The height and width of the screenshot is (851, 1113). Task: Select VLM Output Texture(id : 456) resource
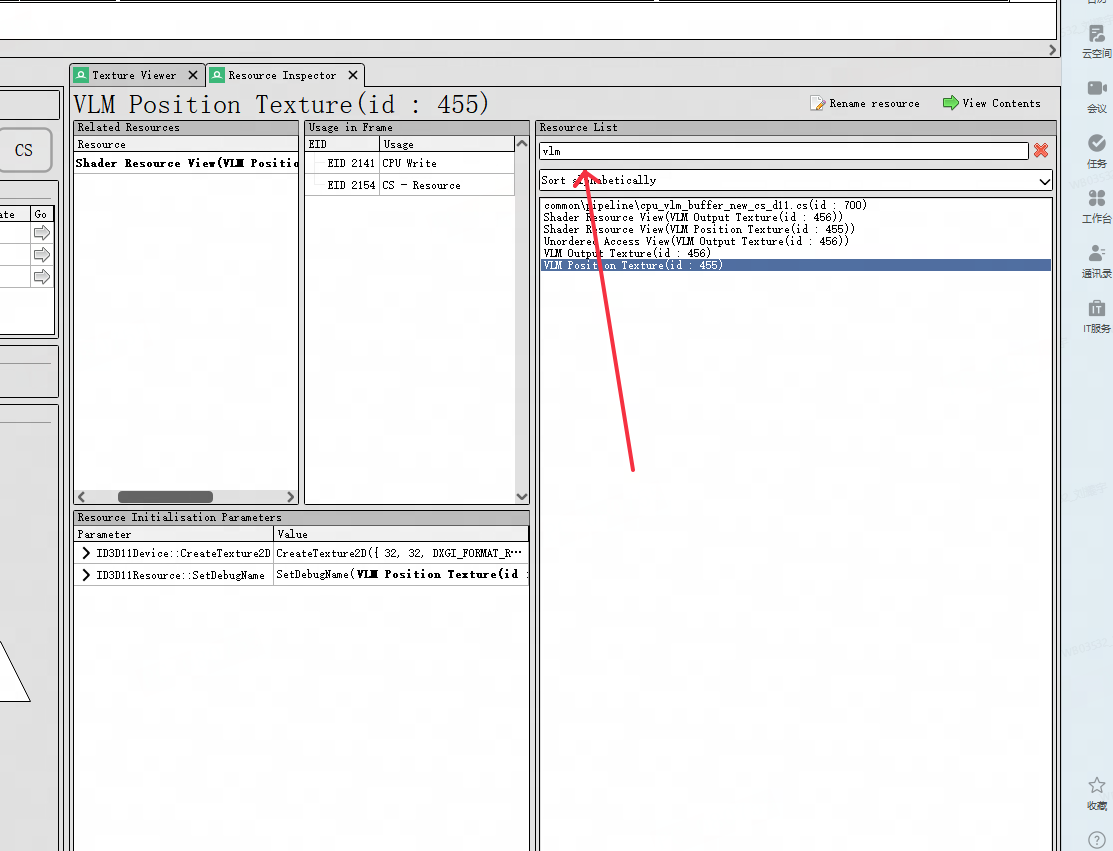627,253
